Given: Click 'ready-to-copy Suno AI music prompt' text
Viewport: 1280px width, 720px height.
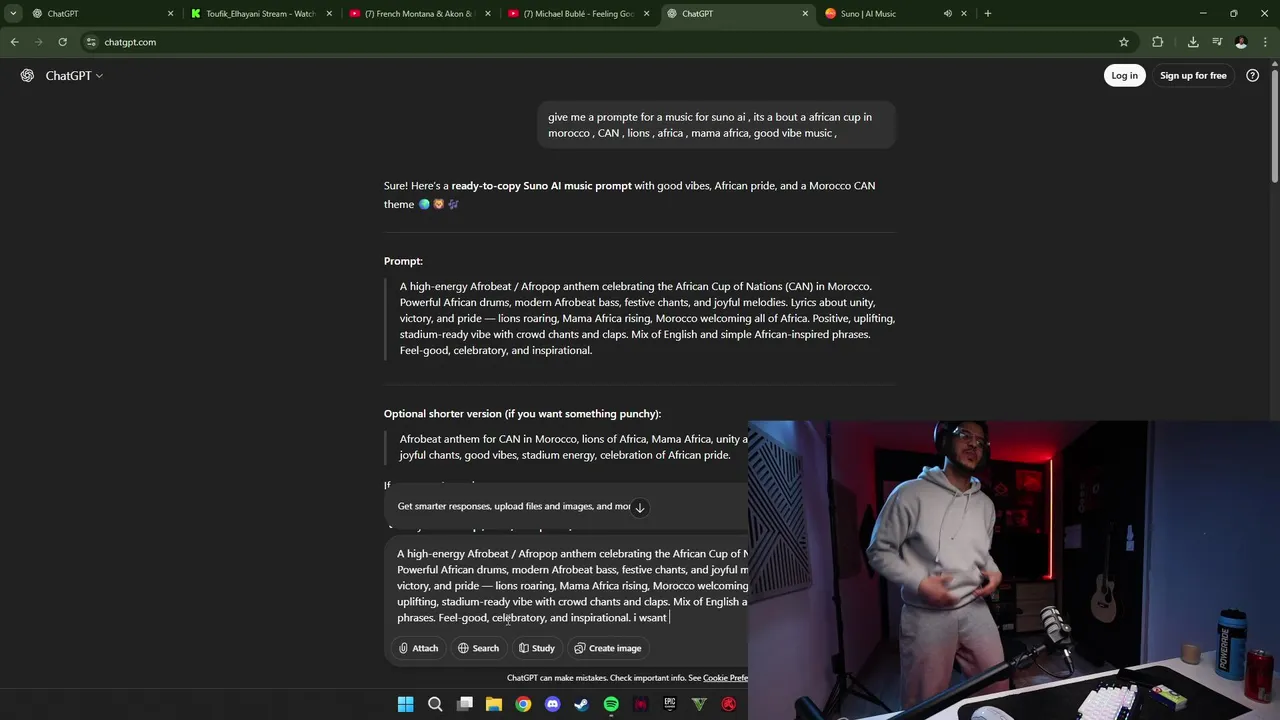Looking at the screenshot, I should [541, 186].
